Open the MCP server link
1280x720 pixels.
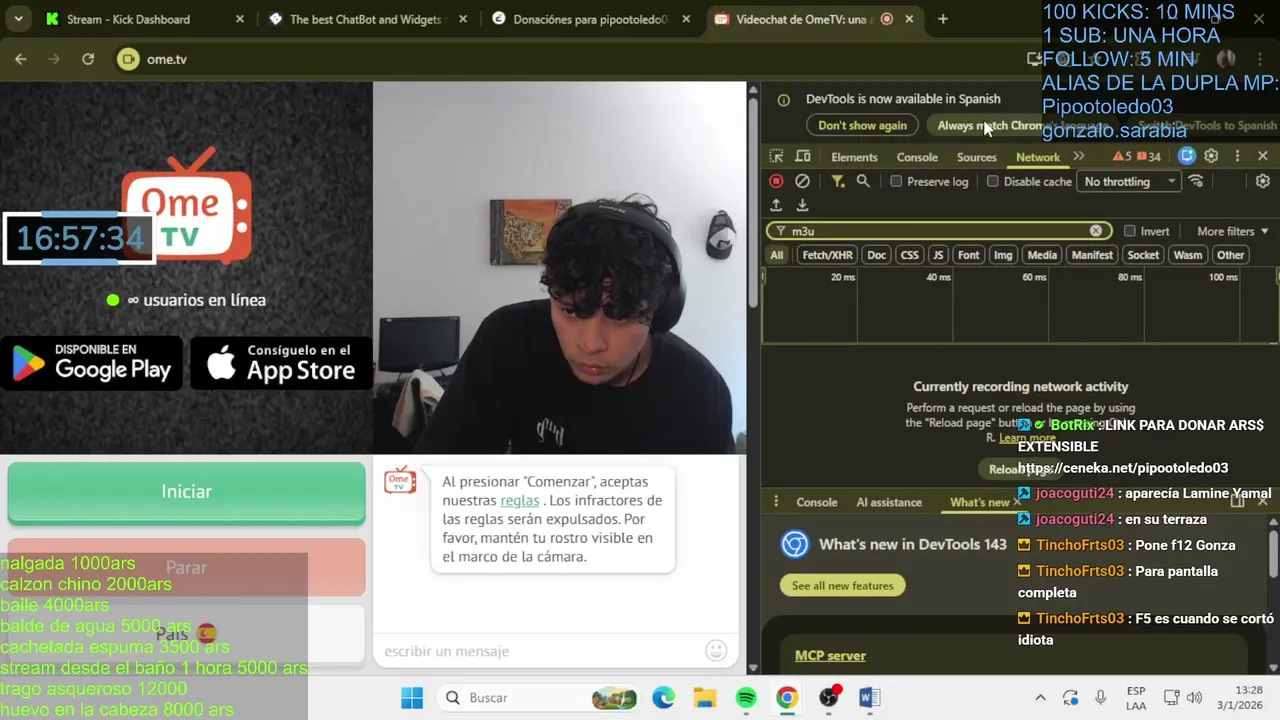(x=830, y=655)
